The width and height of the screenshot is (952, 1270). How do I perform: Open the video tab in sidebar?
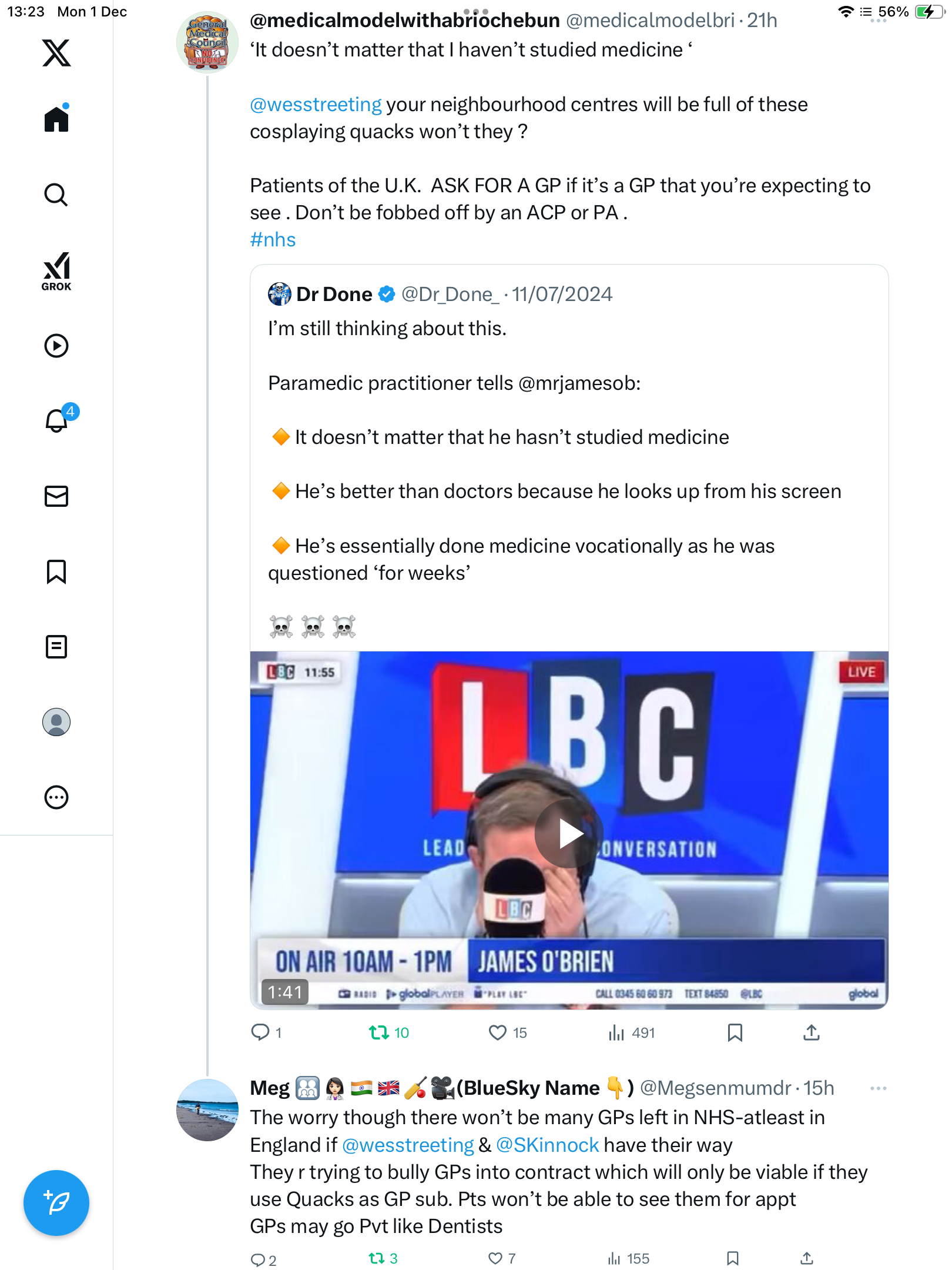click(56, 346)
